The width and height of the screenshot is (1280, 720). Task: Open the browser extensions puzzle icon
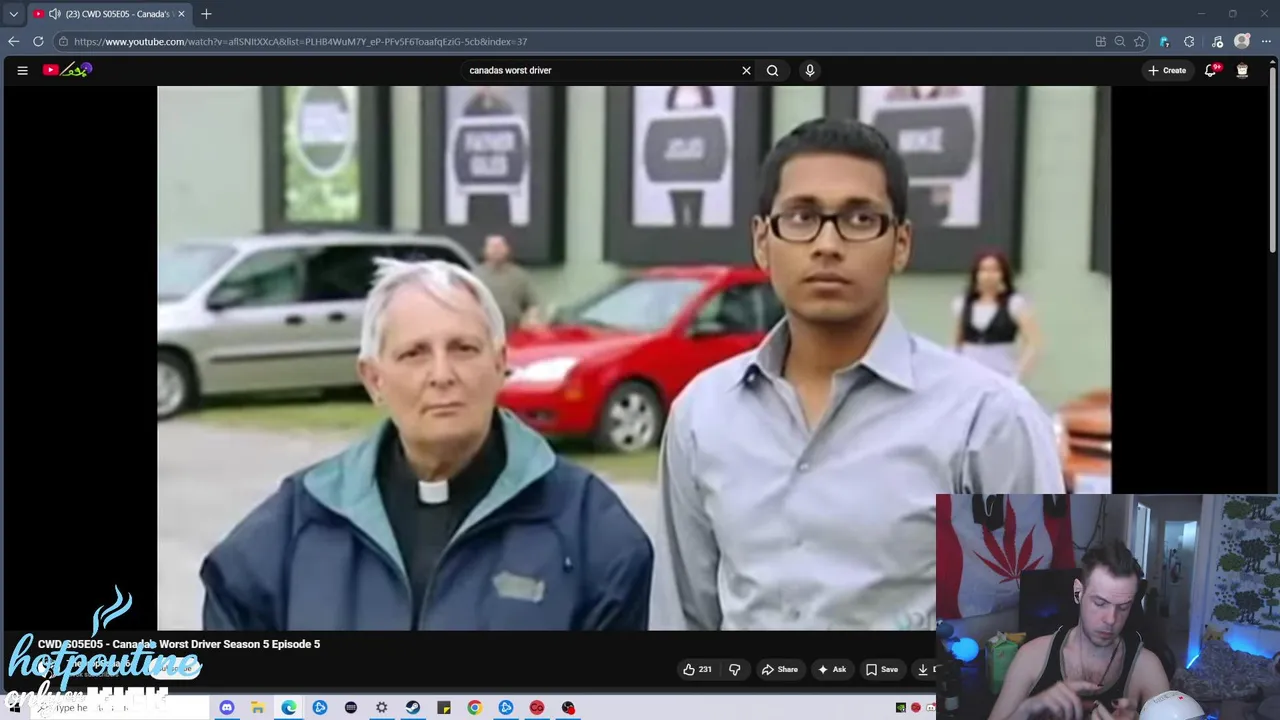tap(1189, 41)
